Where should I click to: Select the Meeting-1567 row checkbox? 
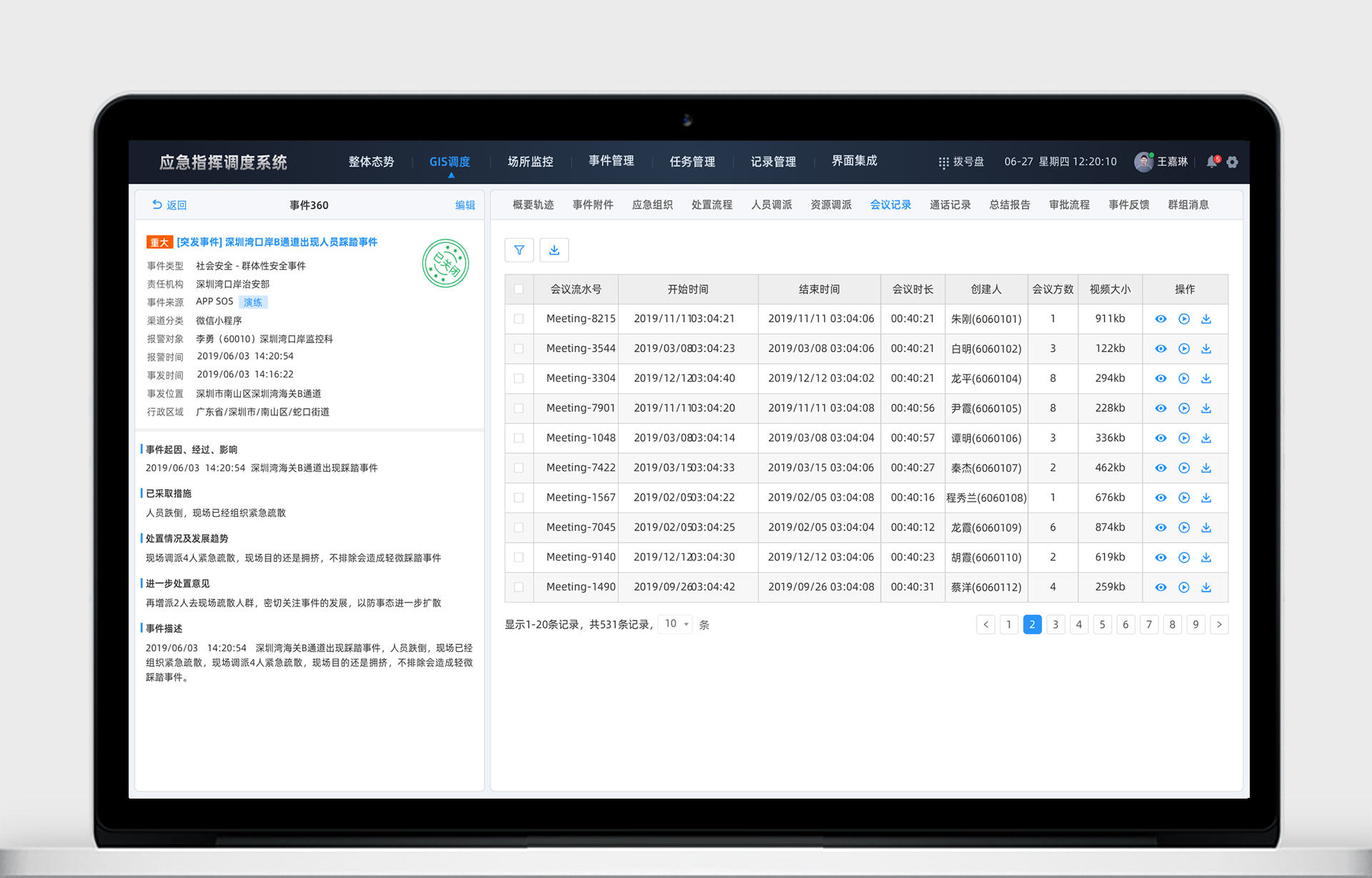(519, 498)
